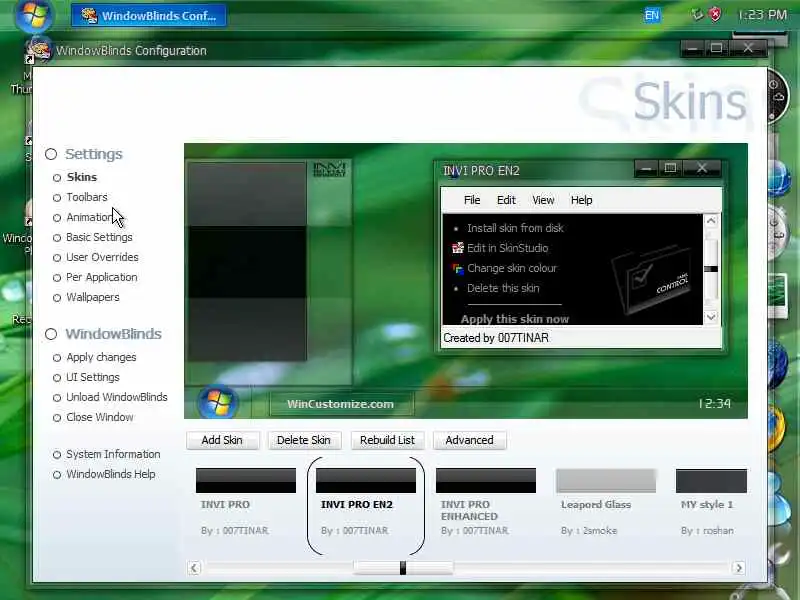This screenshot has width=800, height=600.
Task: Select the INVI PRO EN2 skin thumbnail
Action: coord(366,481)
